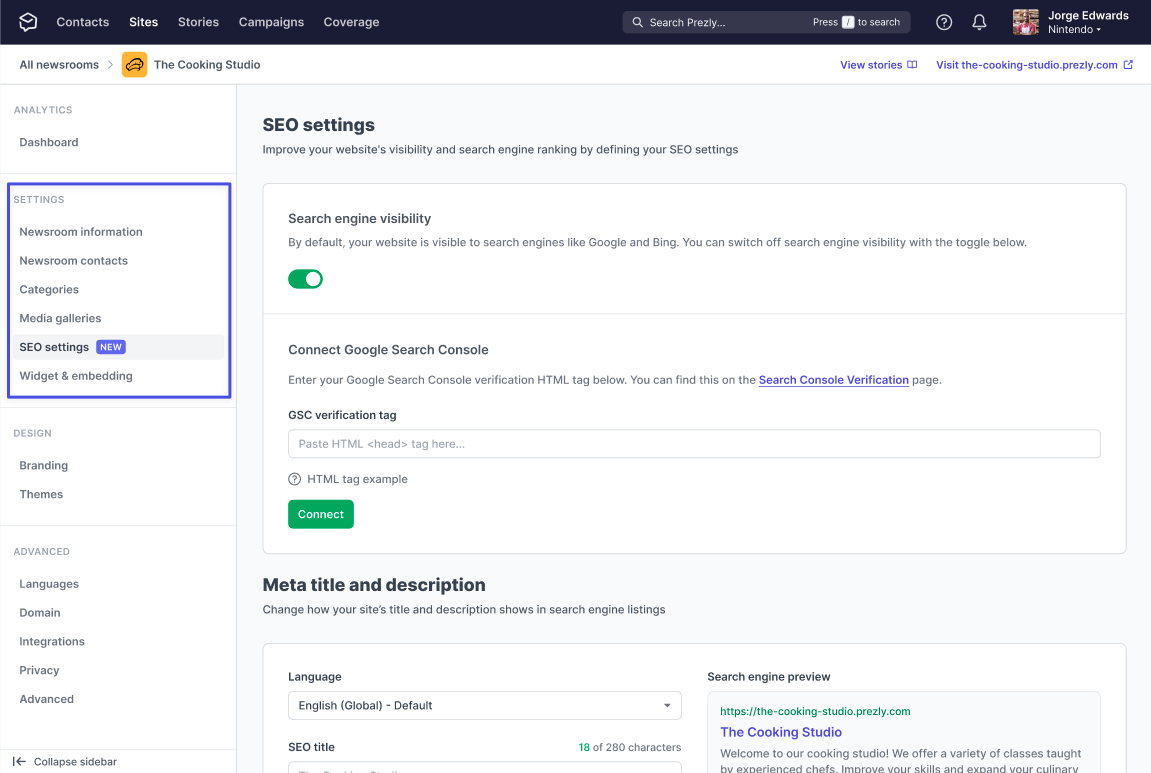Open the help question mark icon
This screenshot has height=773, width=1151.
944,22
